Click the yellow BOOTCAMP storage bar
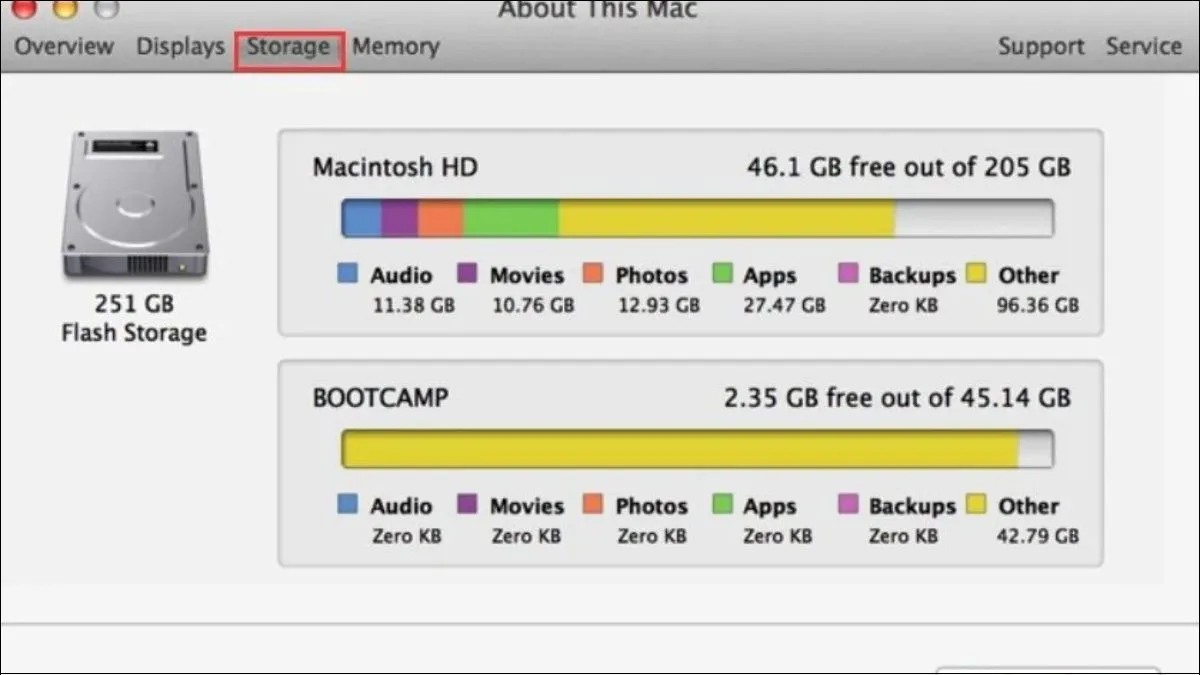Screen dimensions: 1200x675 pyautogui.click(x=680, y=449)
